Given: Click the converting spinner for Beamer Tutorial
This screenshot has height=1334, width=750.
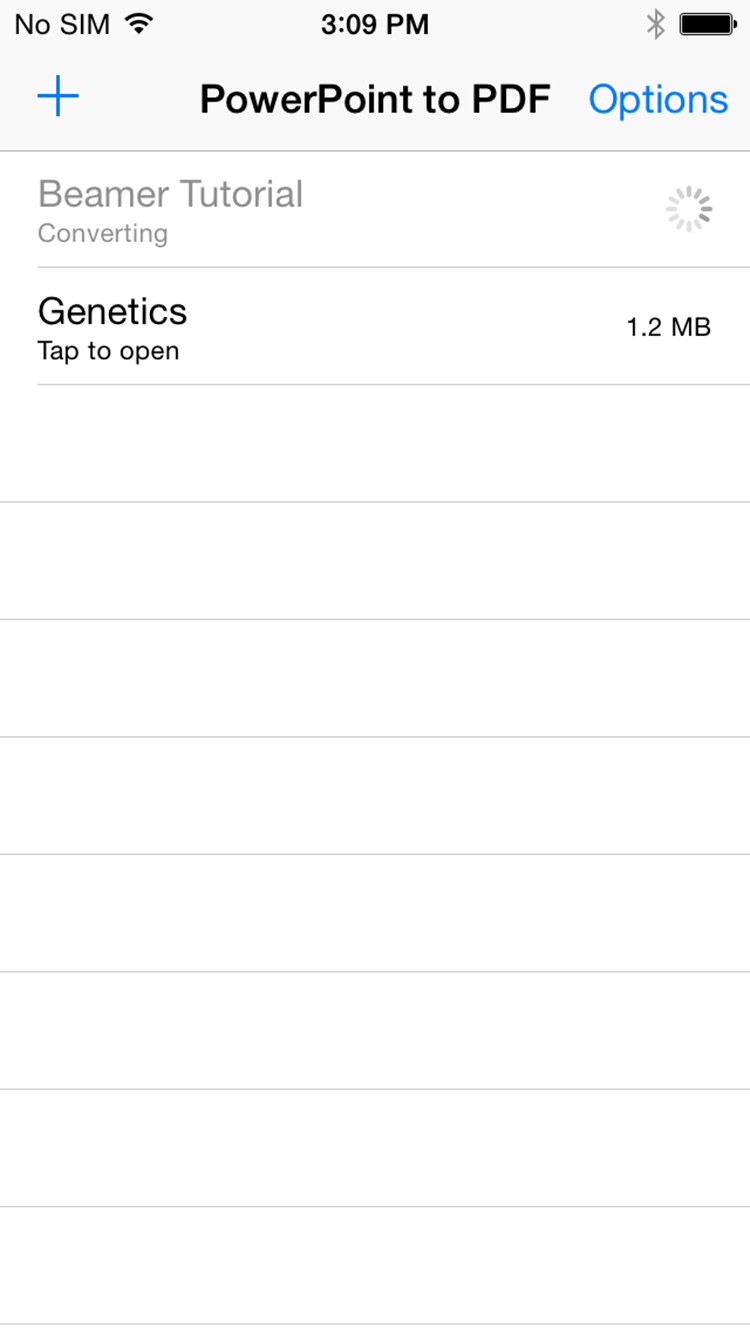Looking at the screenshot, I should (x=689, y=210).
